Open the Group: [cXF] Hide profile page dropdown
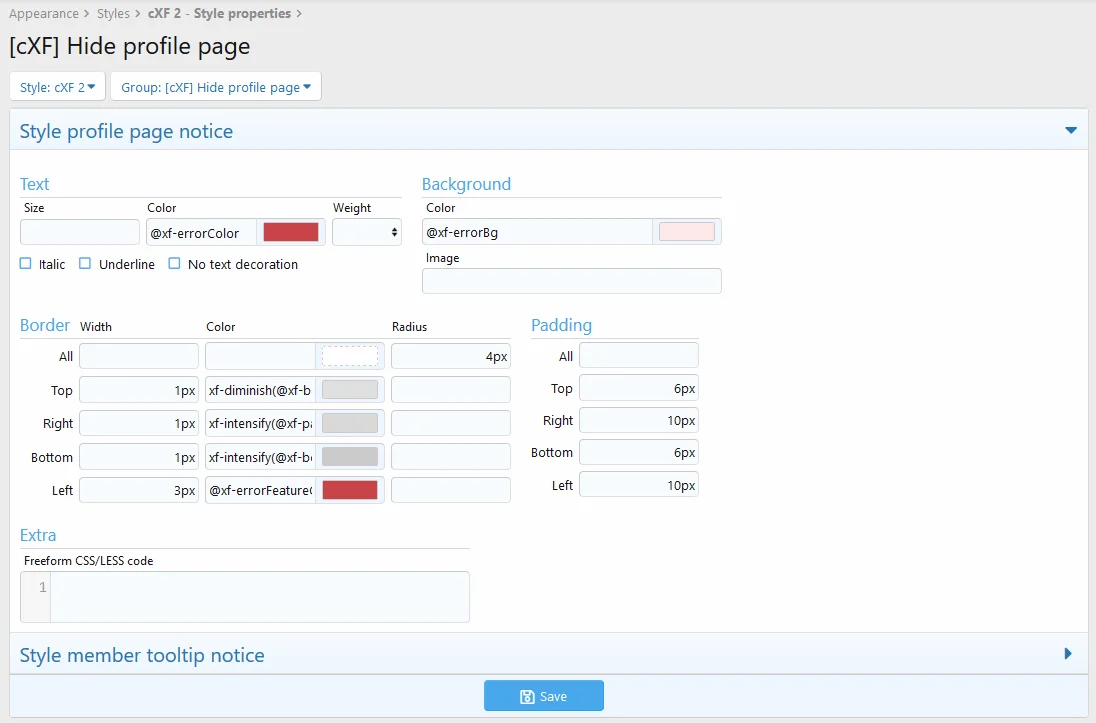This screenshot has width=1096, height=723. tap(215, 87)
